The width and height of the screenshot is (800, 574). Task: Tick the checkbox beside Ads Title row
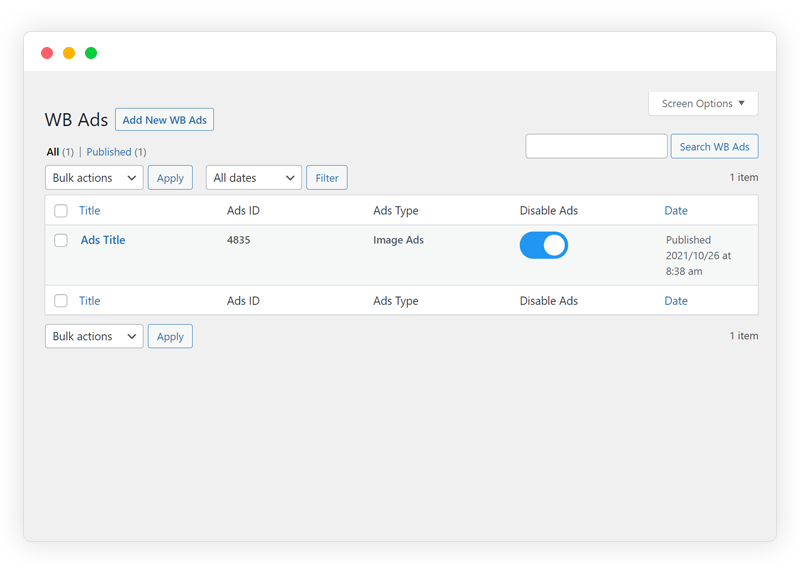[x=61, y=240]
